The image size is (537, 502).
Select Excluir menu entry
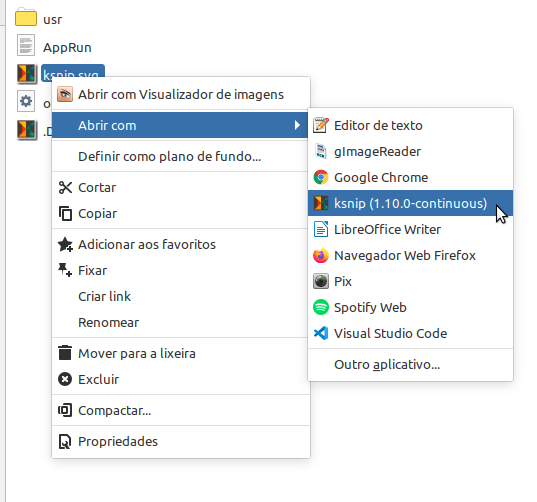coord(181,379)
